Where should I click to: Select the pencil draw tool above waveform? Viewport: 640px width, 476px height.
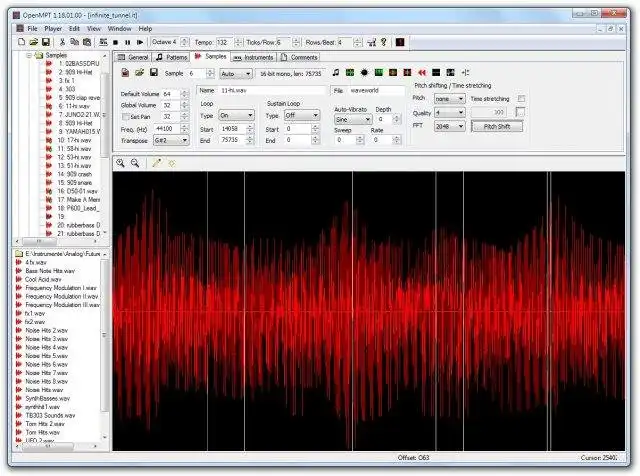[x=157, y=163]
